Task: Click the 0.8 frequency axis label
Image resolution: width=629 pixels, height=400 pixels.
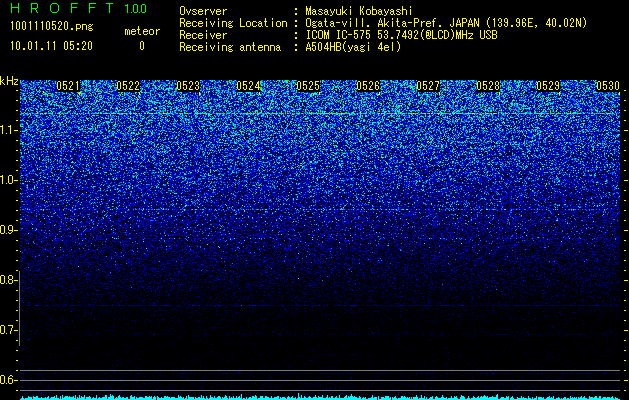Action: pos(6,280)
